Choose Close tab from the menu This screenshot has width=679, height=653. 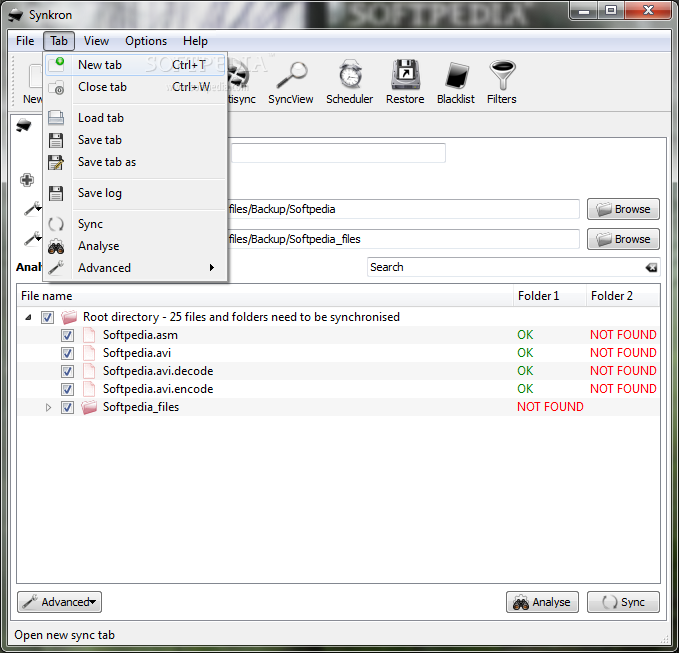135,87
